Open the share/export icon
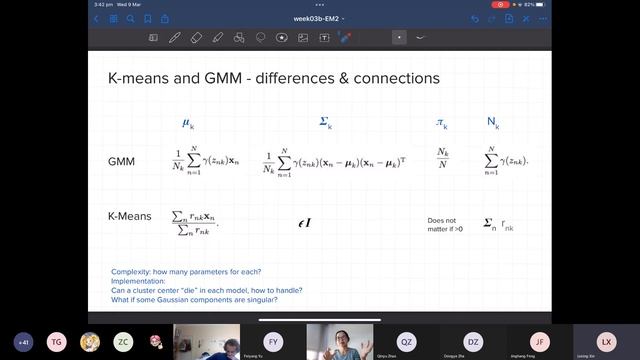 (x=164, y=19)
